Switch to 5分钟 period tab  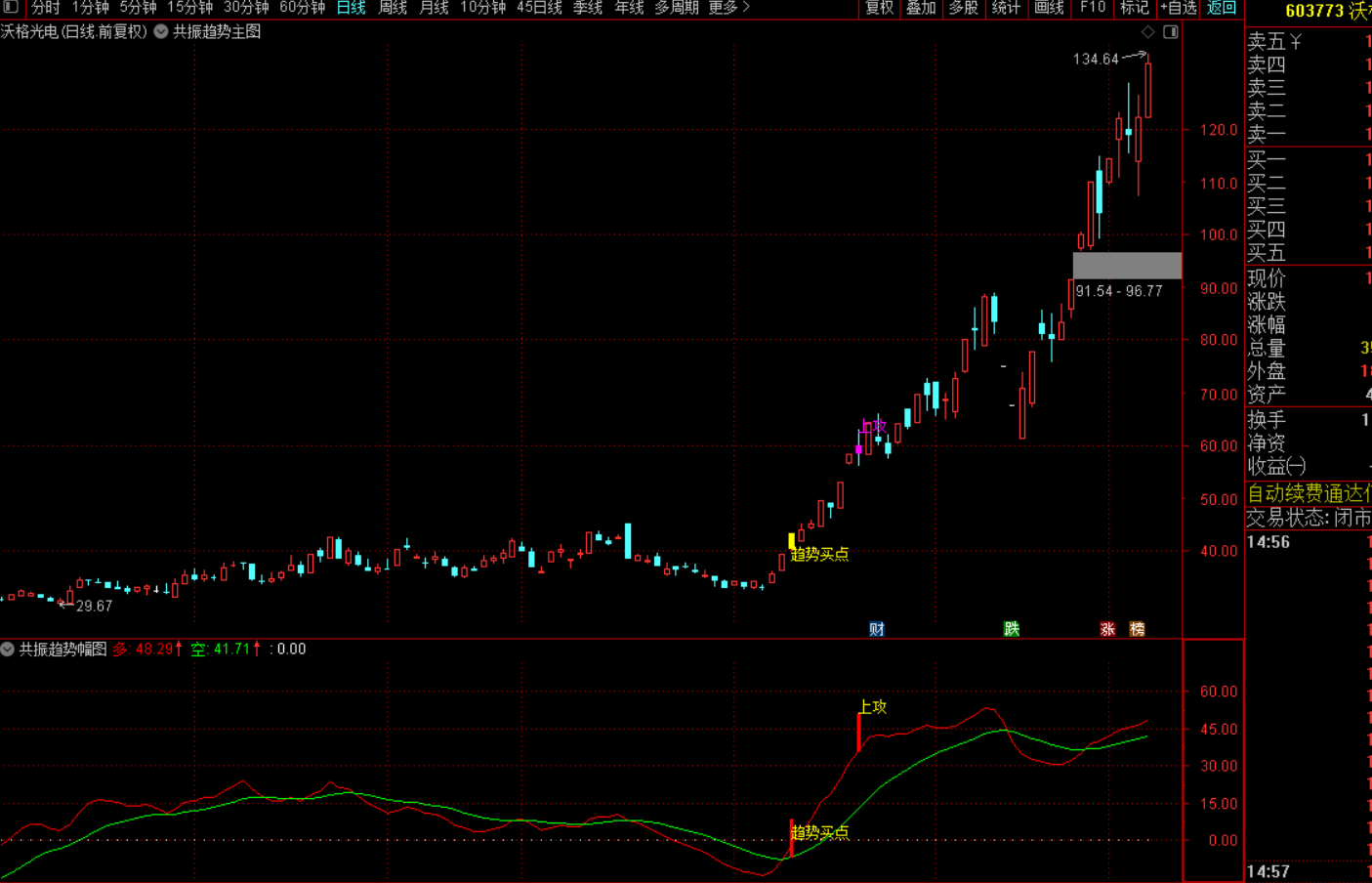click(138, 8)
